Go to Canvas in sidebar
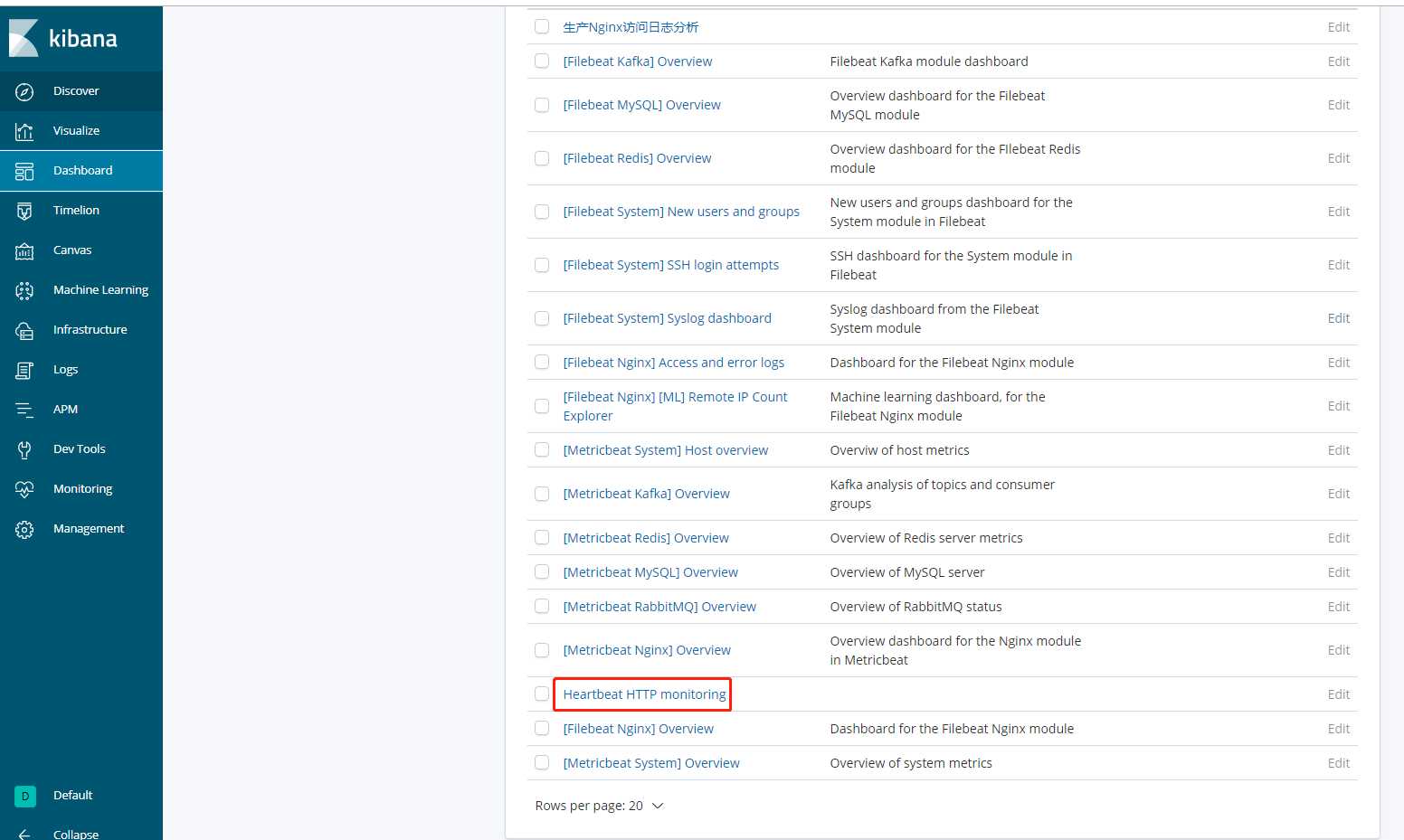 (72, 250)
